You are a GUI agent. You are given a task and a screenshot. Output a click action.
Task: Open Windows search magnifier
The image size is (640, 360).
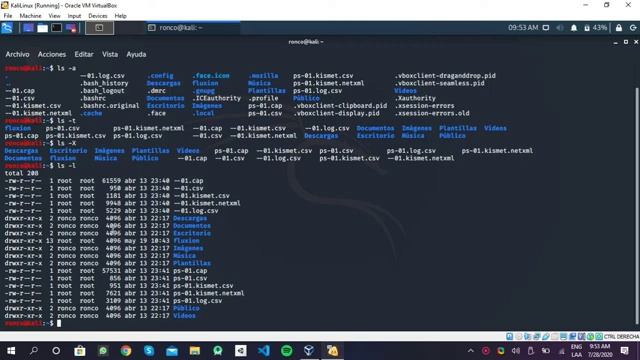[x=34, y=351]
